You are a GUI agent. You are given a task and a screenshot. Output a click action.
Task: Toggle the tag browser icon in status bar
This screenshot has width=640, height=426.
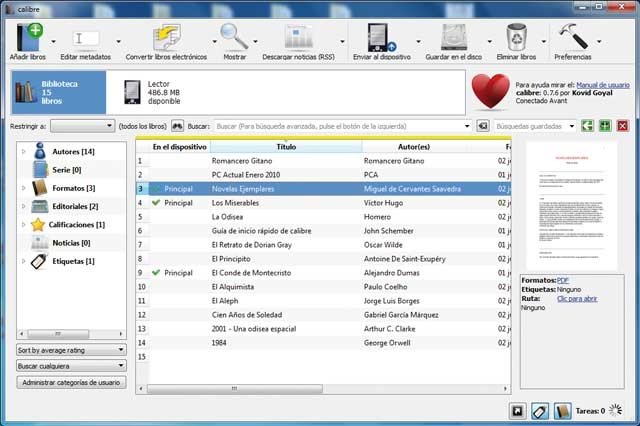coord(540,411)
